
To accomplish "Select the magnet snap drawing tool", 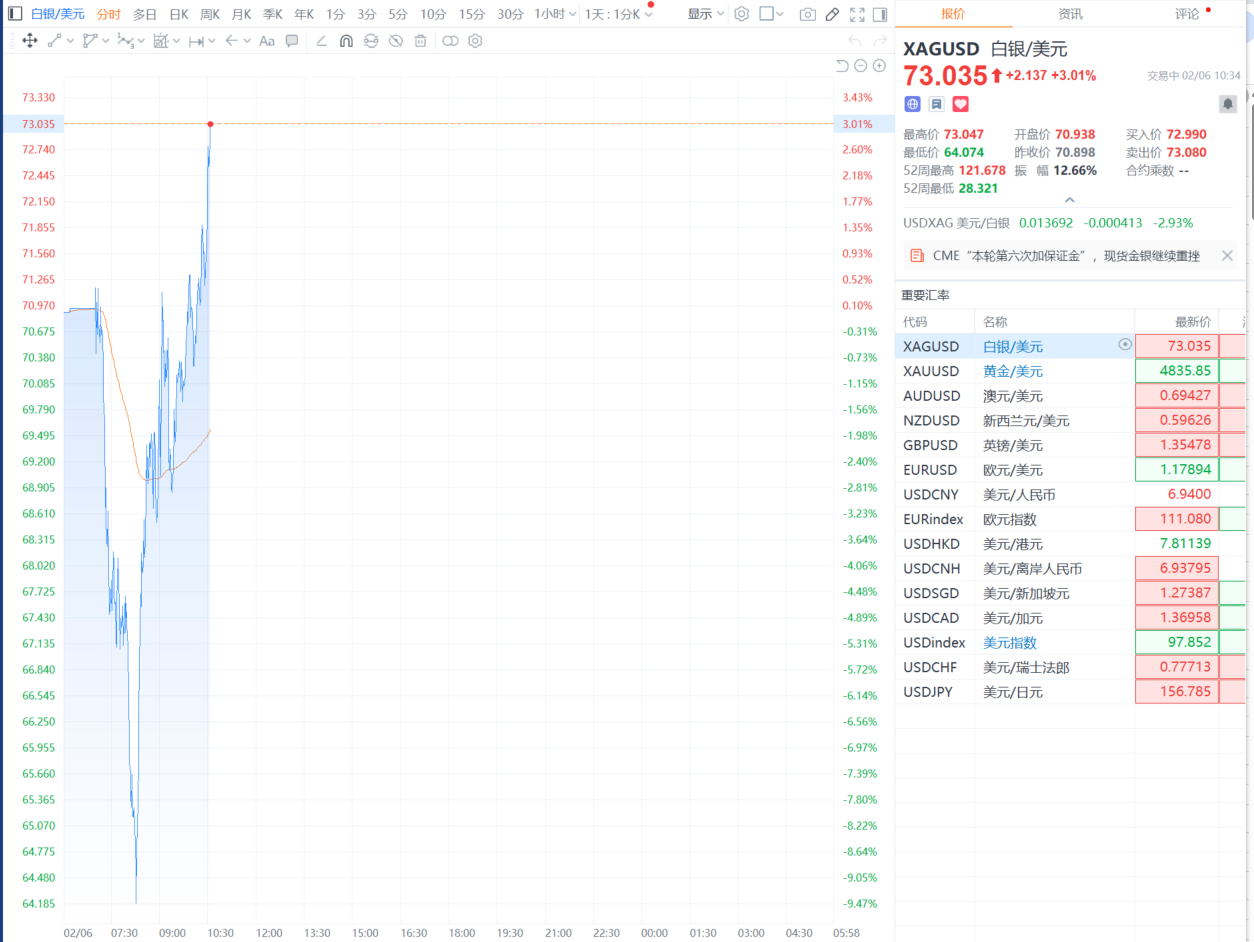I will point(346,41).
